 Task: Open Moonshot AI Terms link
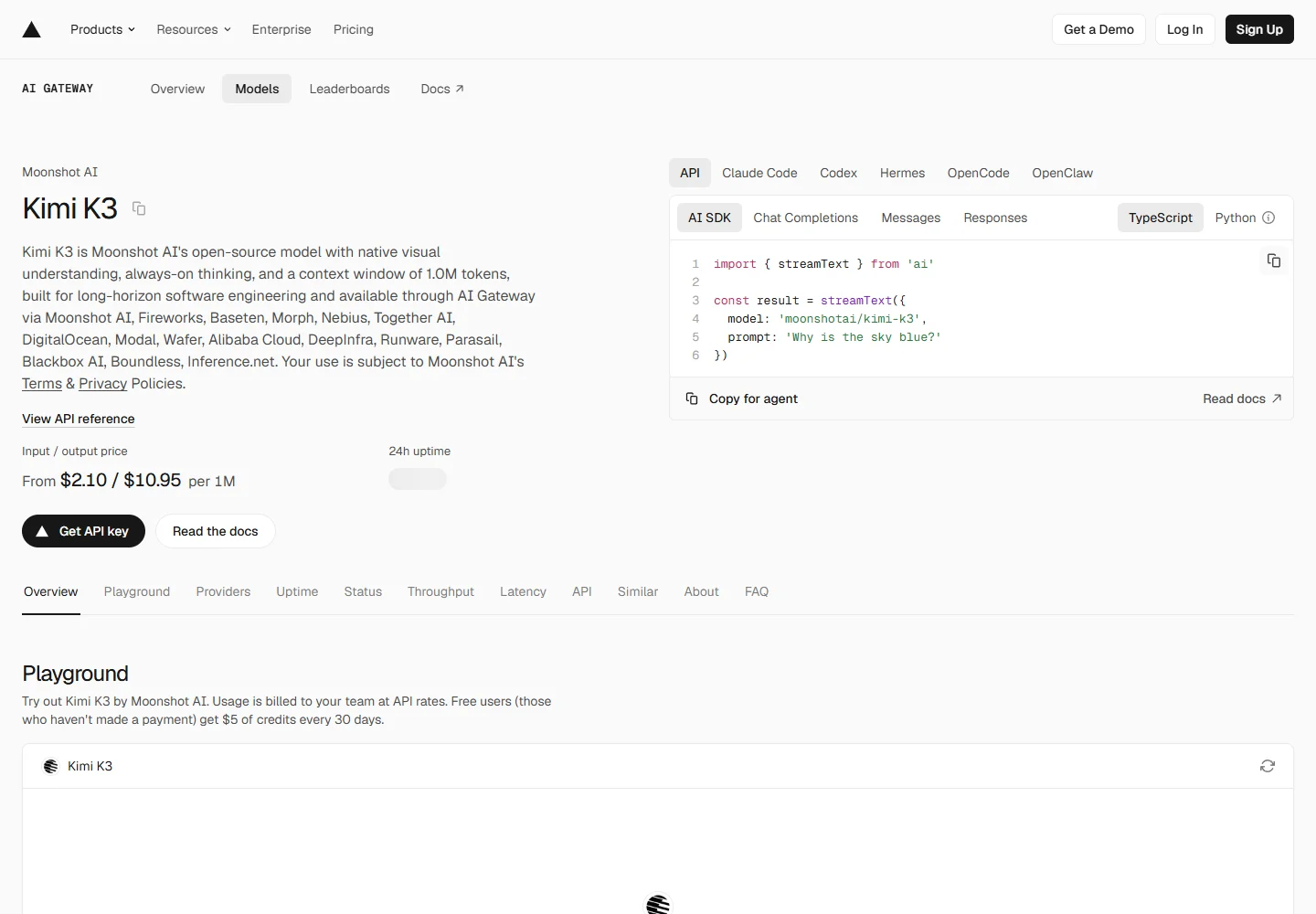point(42,384)
